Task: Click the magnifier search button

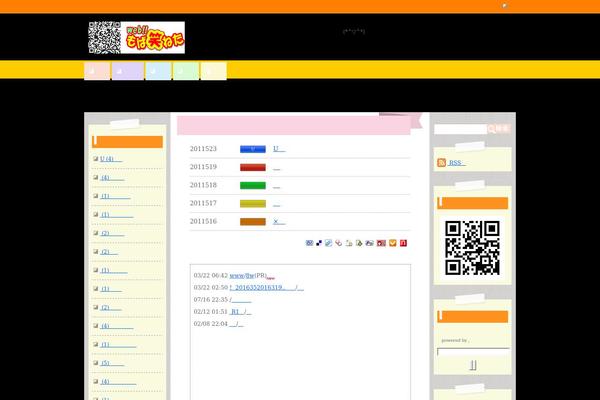Action: [499, 129]
